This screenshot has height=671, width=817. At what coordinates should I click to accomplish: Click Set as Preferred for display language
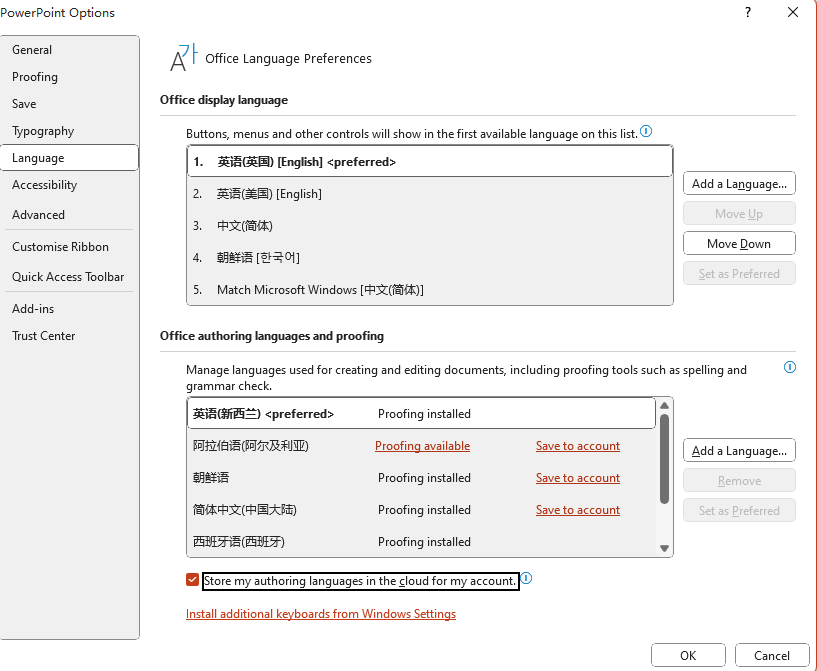(x=739, y=274)
